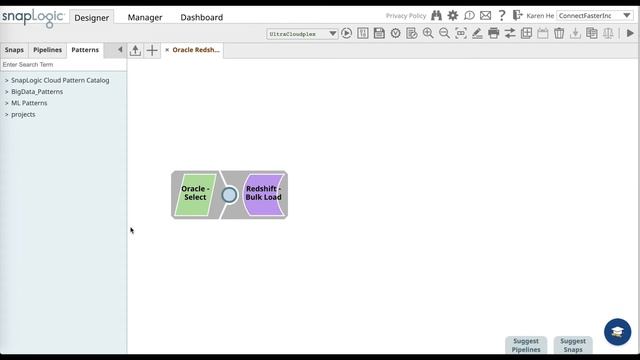Viewport: 640px width, 360px height.
Task: Zoom in on the canvas
Action: (x=428, y=33)
